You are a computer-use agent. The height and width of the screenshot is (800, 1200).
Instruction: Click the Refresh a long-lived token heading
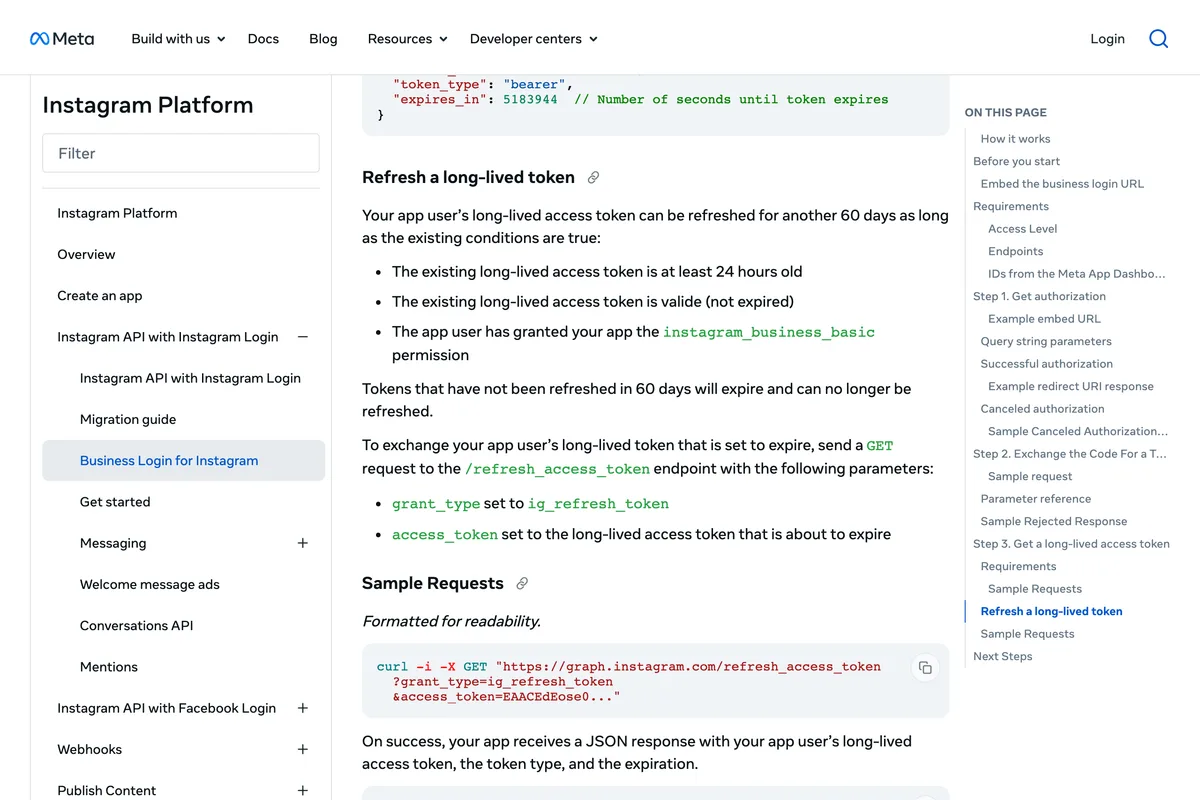click(468, 177)
